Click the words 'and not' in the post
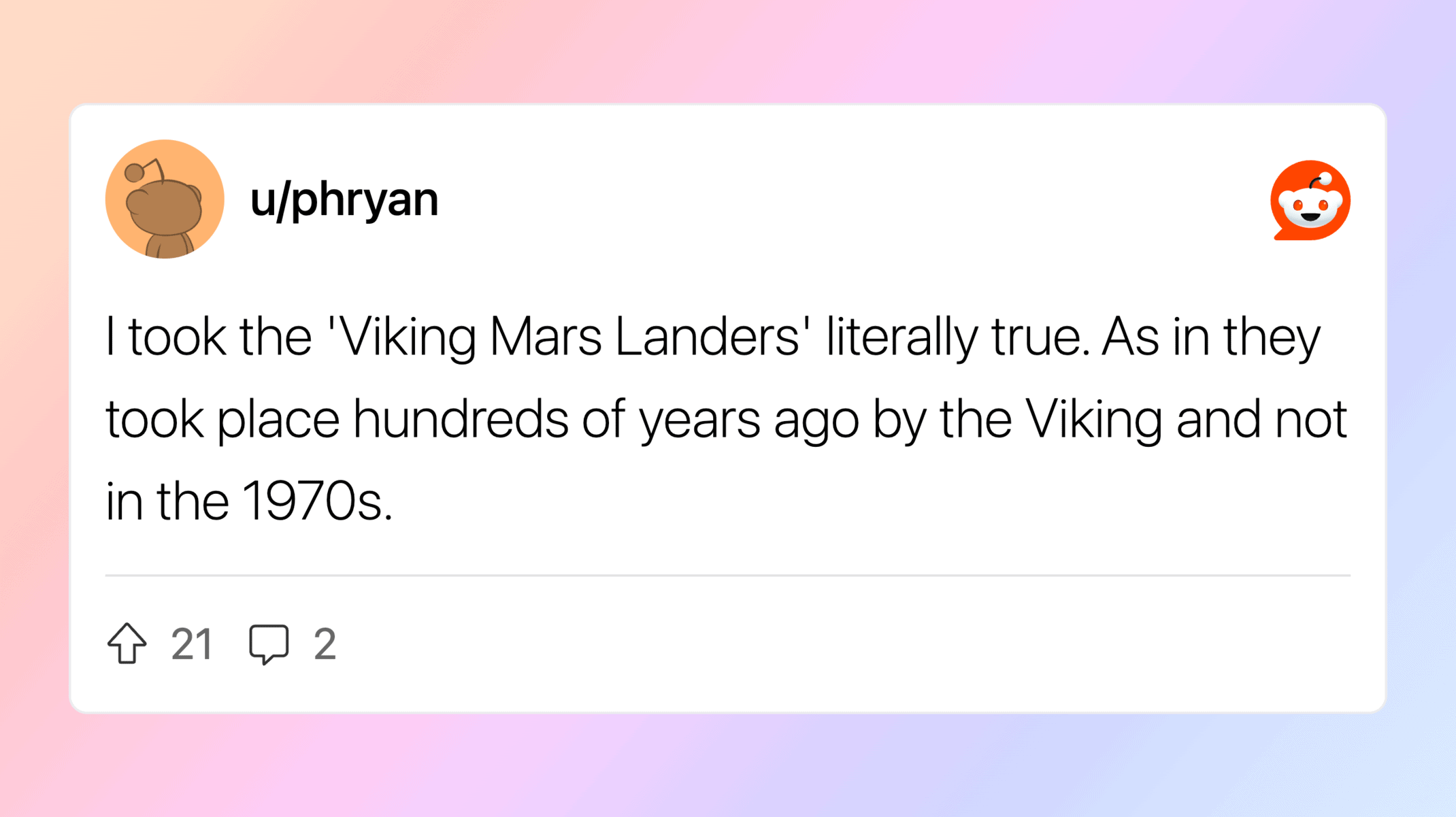This screenshot has width=1456, height=817. [x=1261, y=419]
